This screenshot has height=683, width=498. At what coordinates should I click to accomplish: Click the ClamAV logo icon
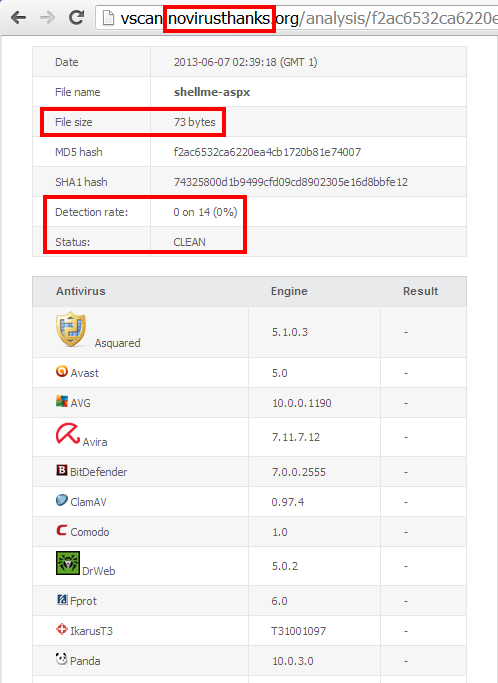(62, 500)
